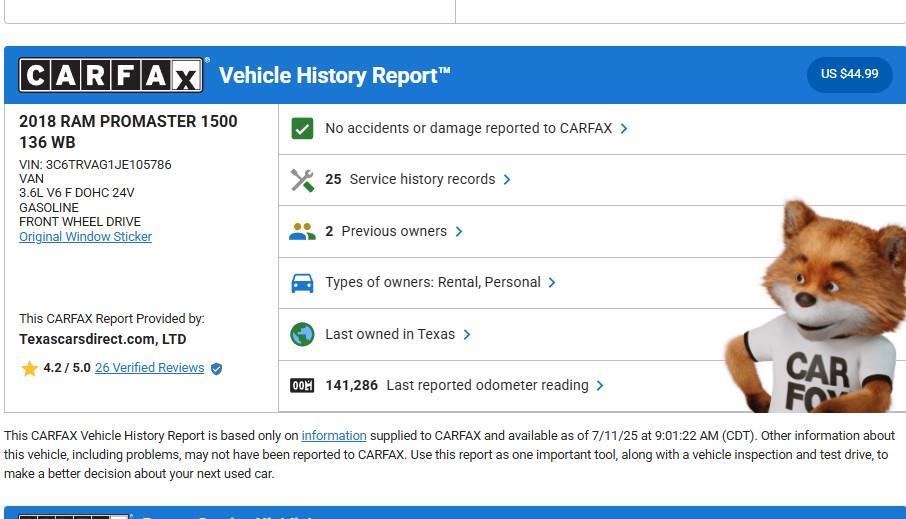This screenshot has height=519, width=906.
Task: Expand the last reported odometer chevron
Action: 600,386
